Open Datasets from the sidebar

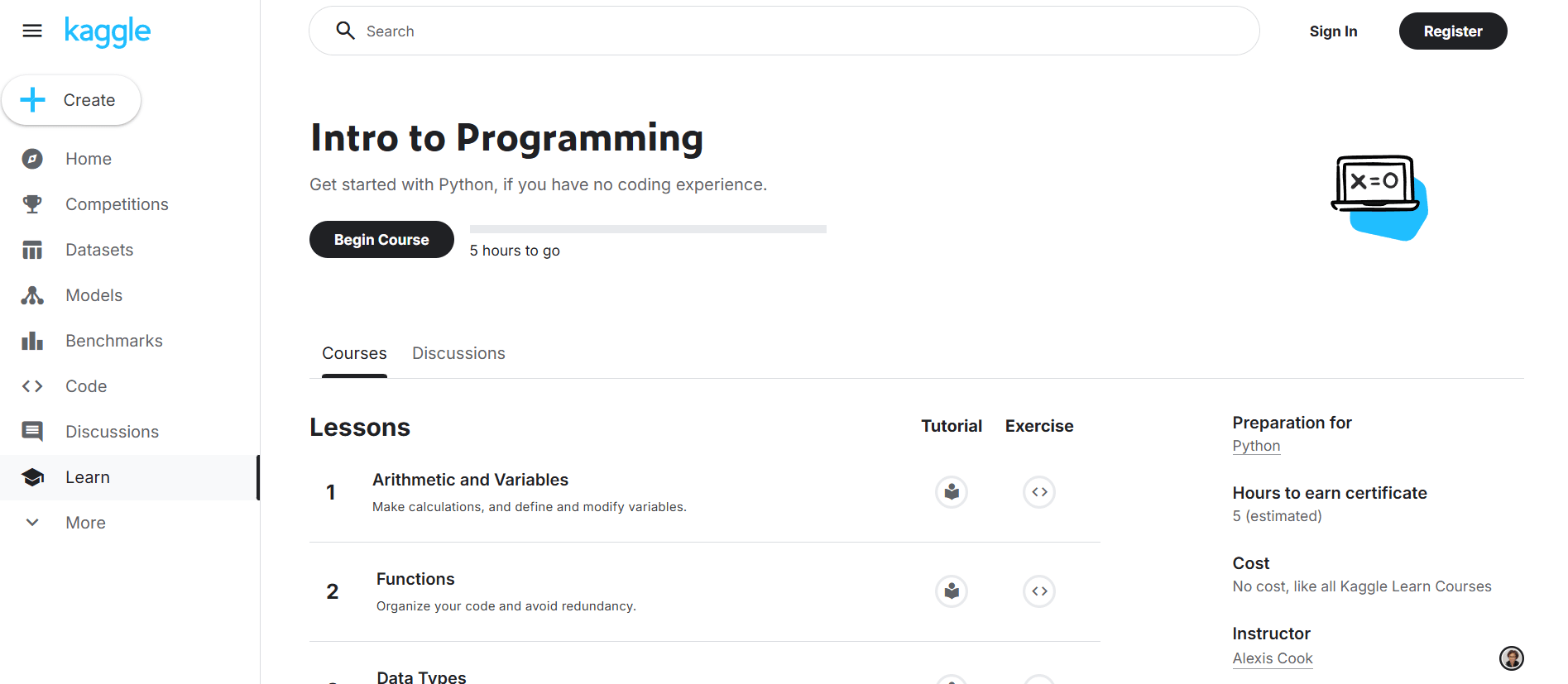click(x=99, y=250)
